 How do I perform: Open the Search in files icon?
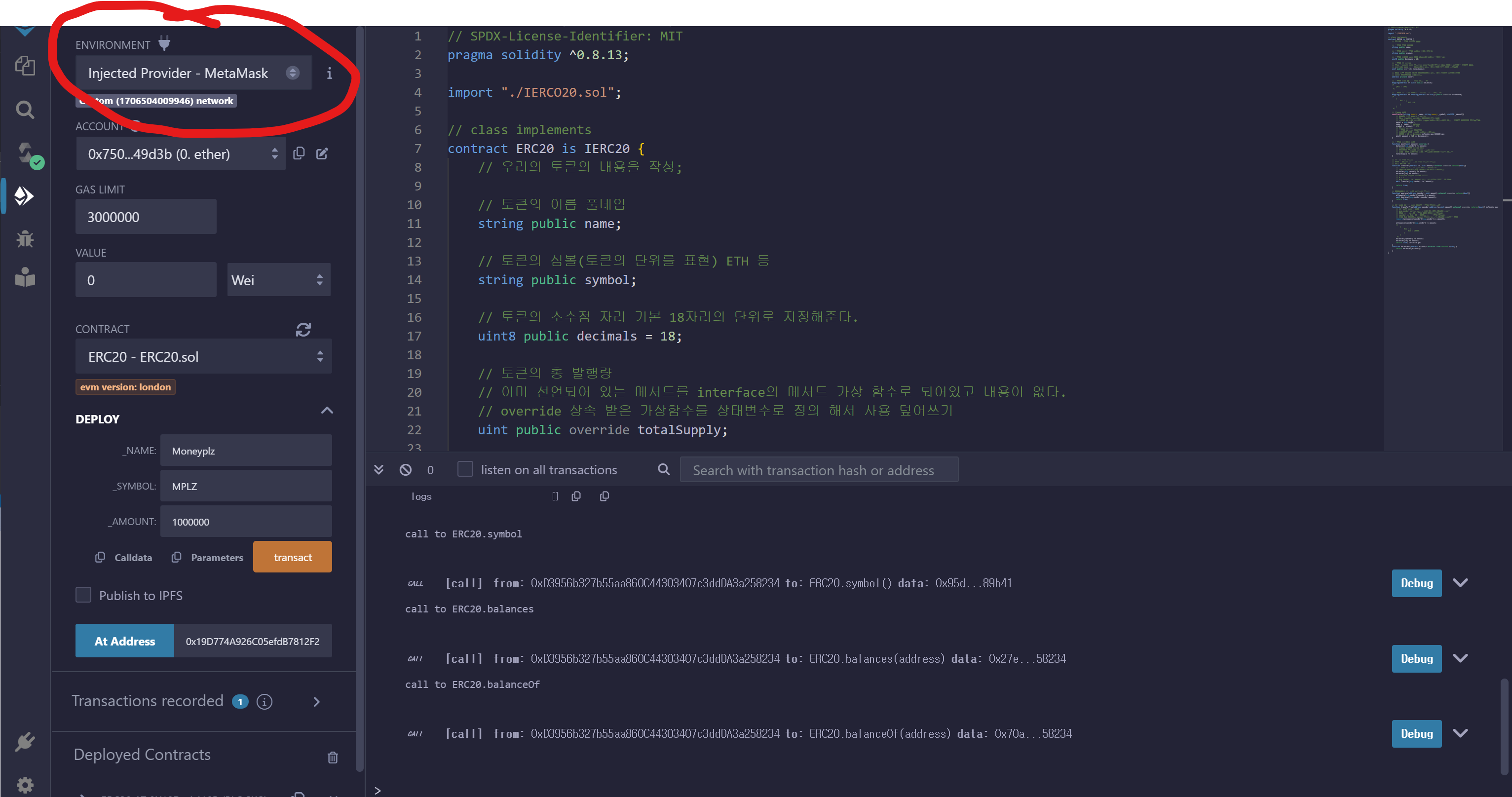[25, 110]
